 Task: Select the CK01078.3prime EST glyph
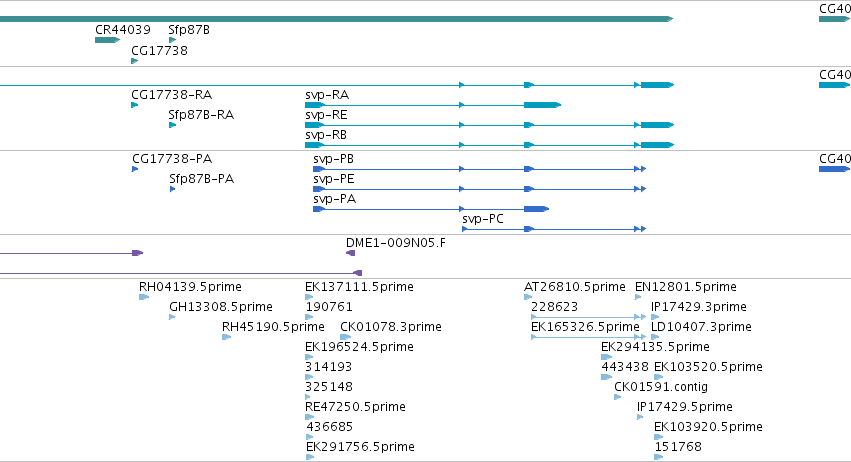coord(346,337)
